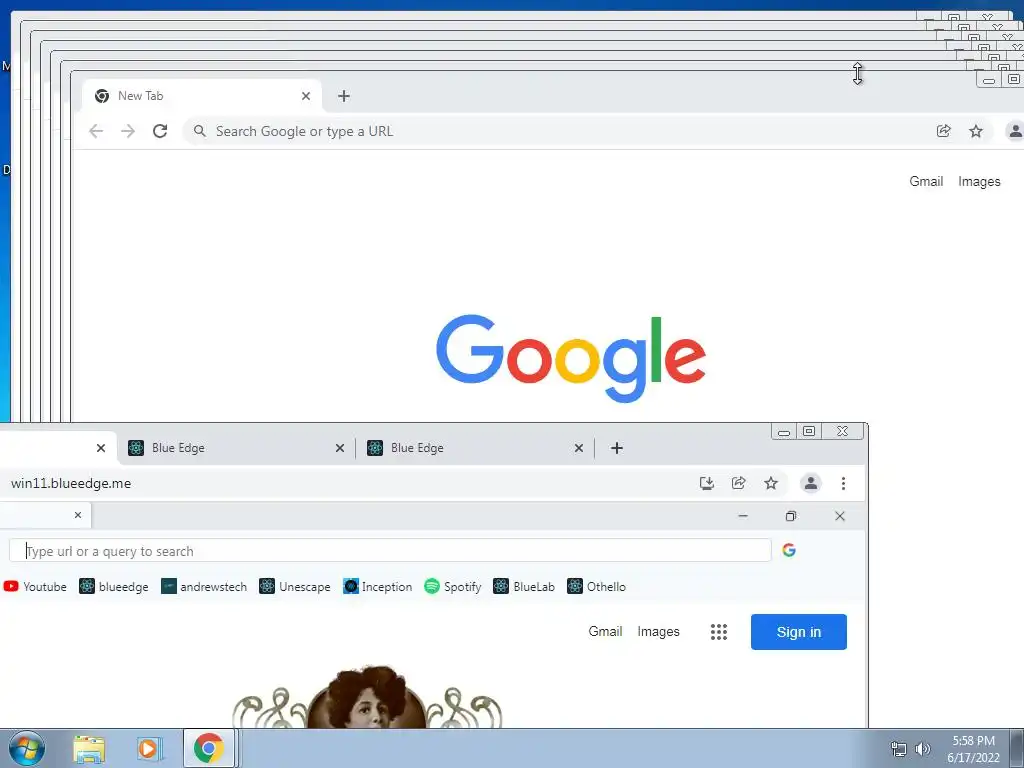Open profile avatar in Blue Edge window
This screenshot has width=1024, height=768.
pyautogui.click(x=810, y=483)
